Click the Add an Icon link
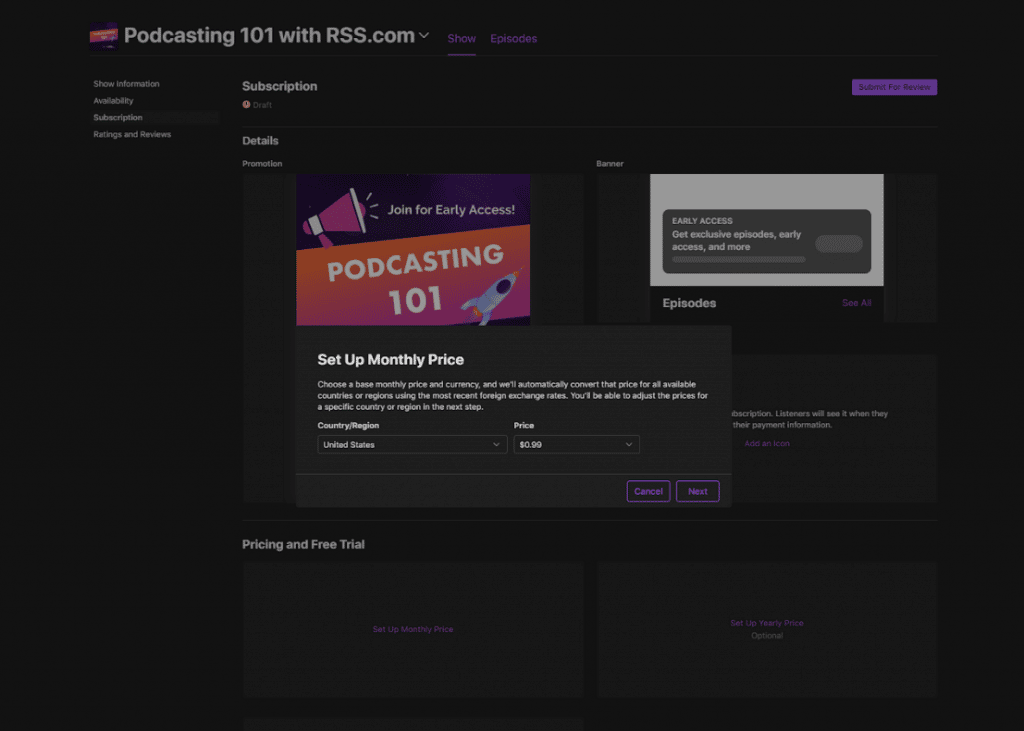The height and width of the screenshot is (731, 1024). 767,444
